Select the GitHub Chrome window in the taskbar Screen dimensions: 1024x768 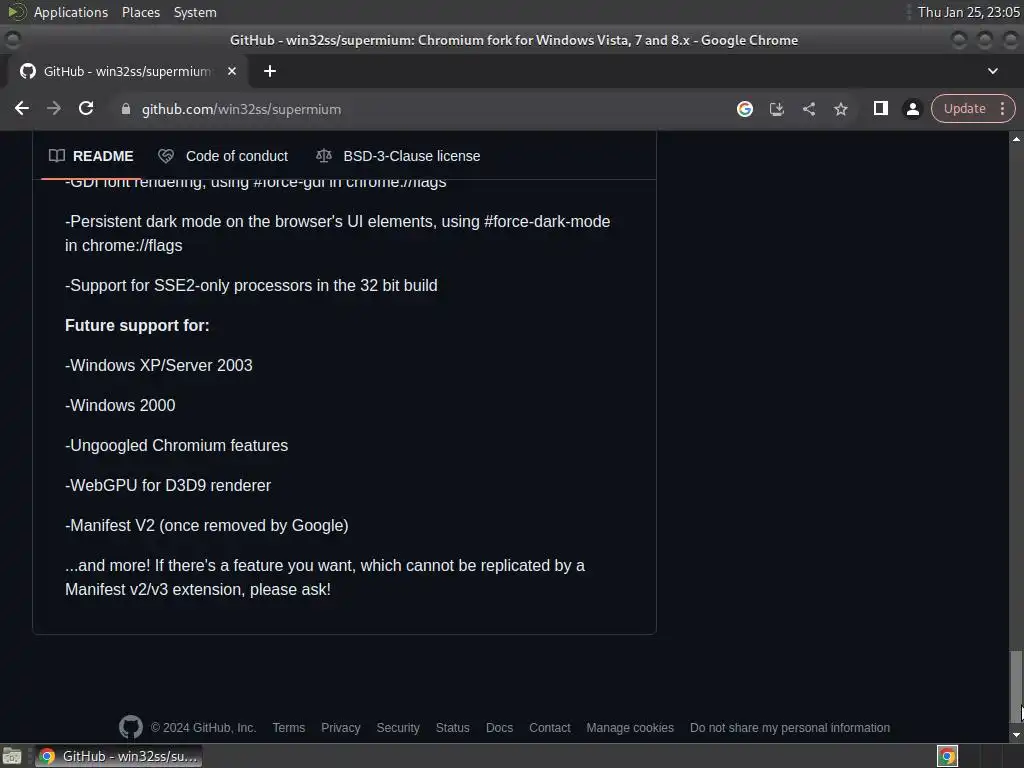(x=118, y=756)
